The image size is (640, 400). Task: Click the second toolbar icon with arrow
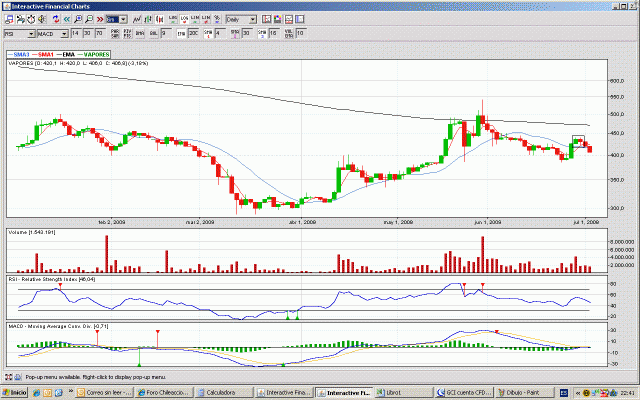pyautogui.click(x=20, y=19)
